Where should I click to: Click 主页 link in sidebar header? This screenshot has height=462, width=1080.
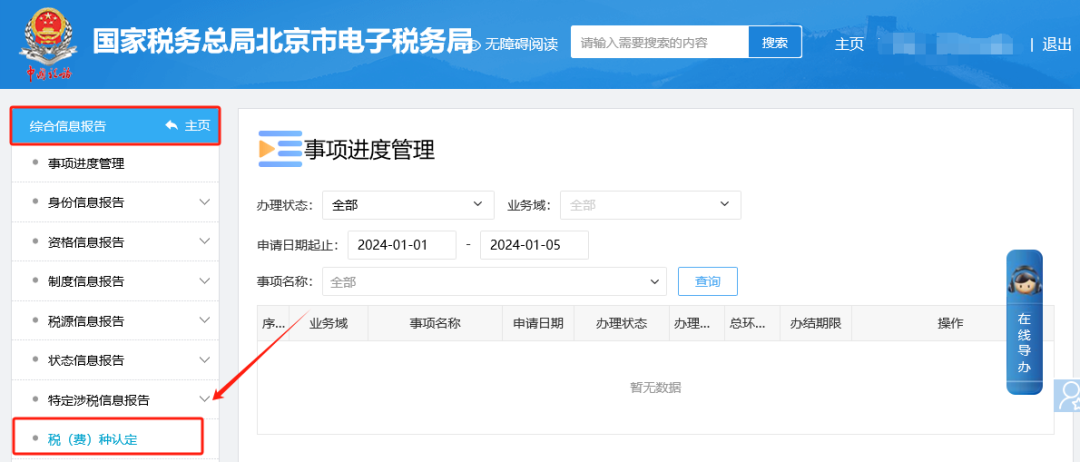coord(198,126)
